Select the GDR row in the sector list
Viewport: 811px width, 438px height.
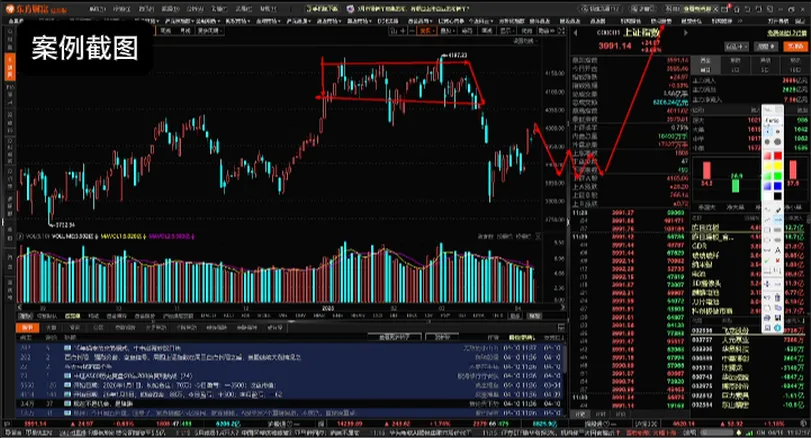tap(747, 246)
